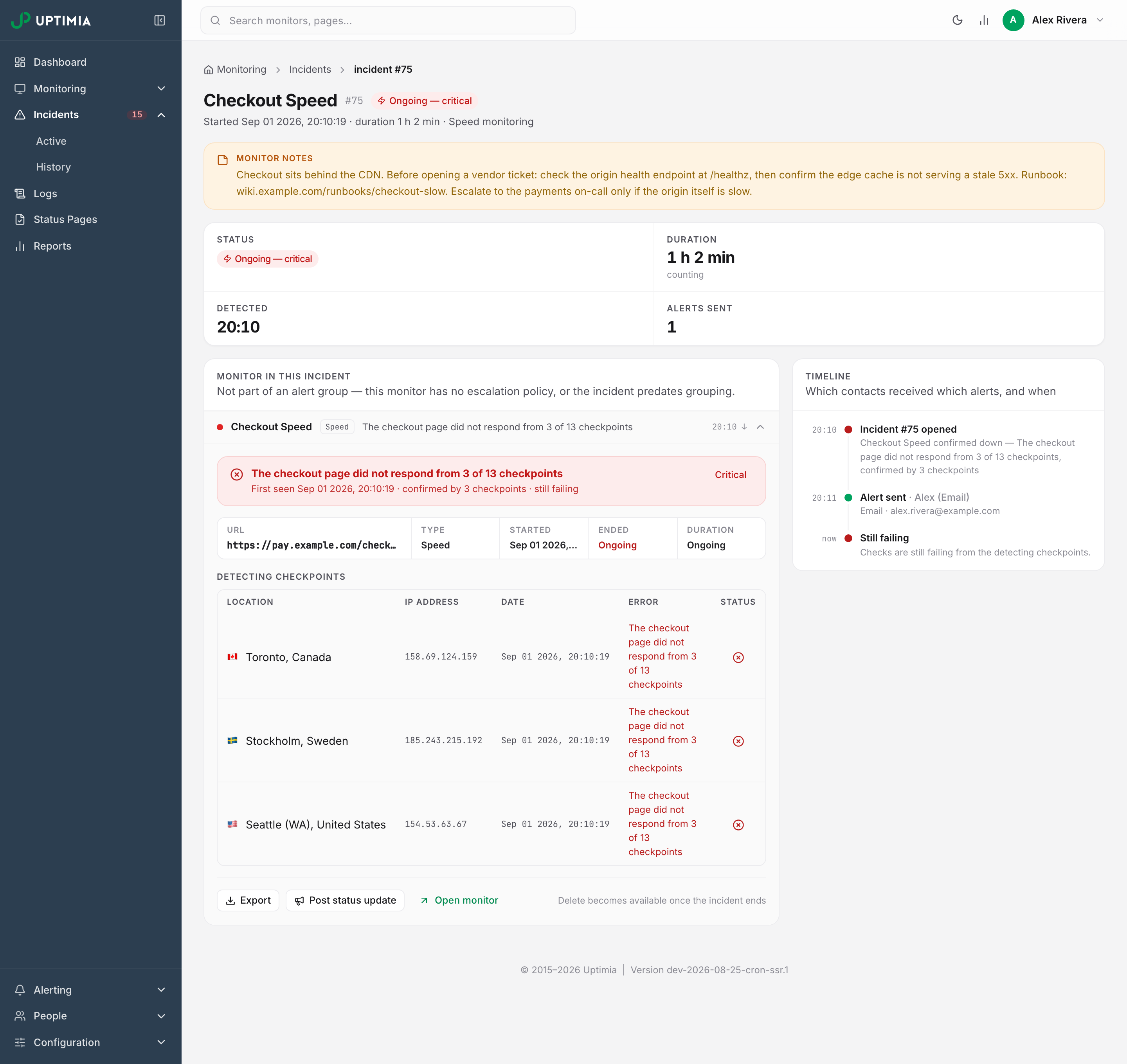Click the Incident #75 opened timeline marker
The height and width of the screenshot is (1064, 1127).
click(x=848, y=430)
